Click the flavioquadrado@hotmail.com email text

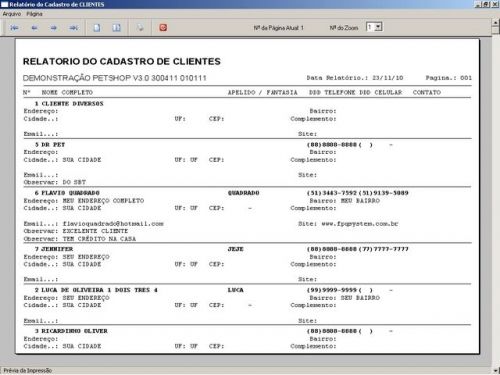click(x=113, y=224)
